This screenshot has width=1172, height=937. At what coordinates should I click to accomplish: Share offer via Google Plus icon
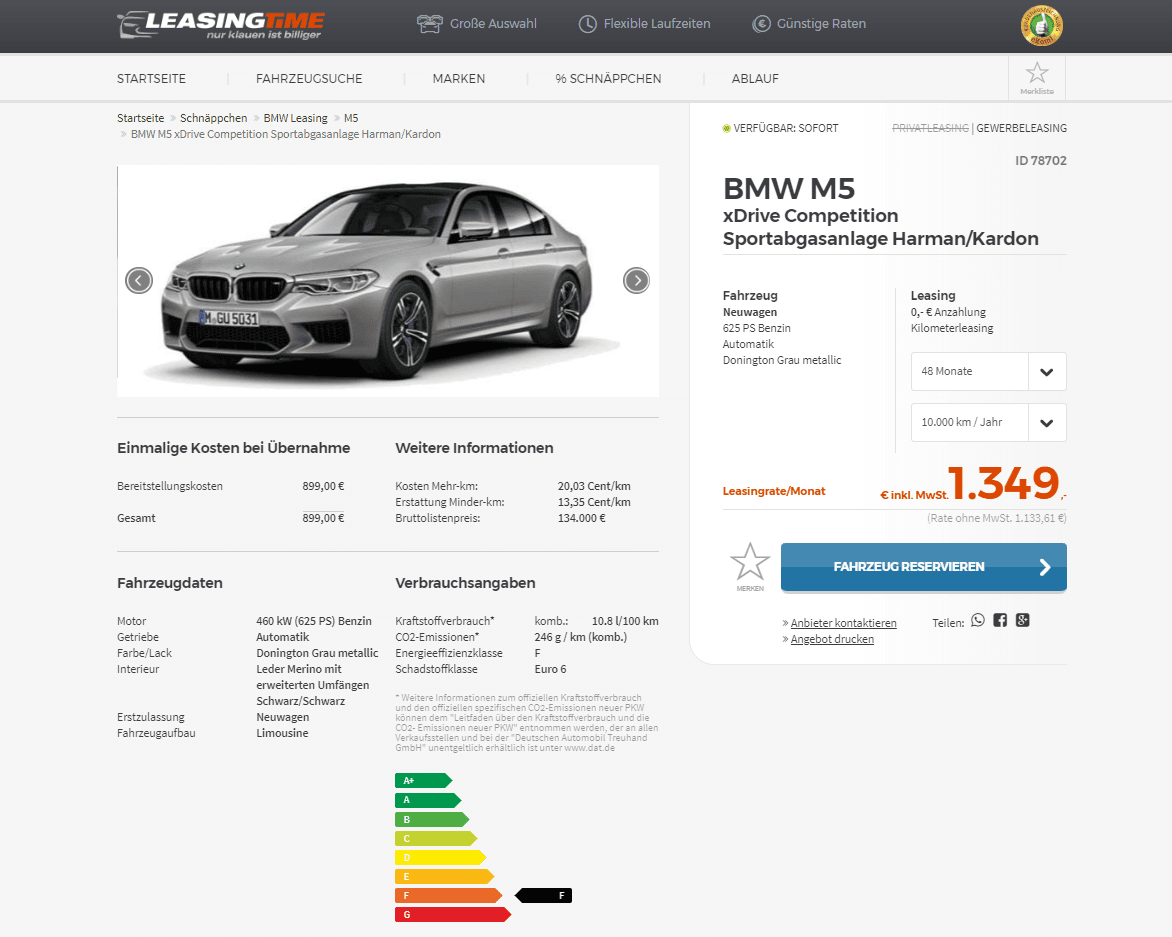tap(1023, 620)
